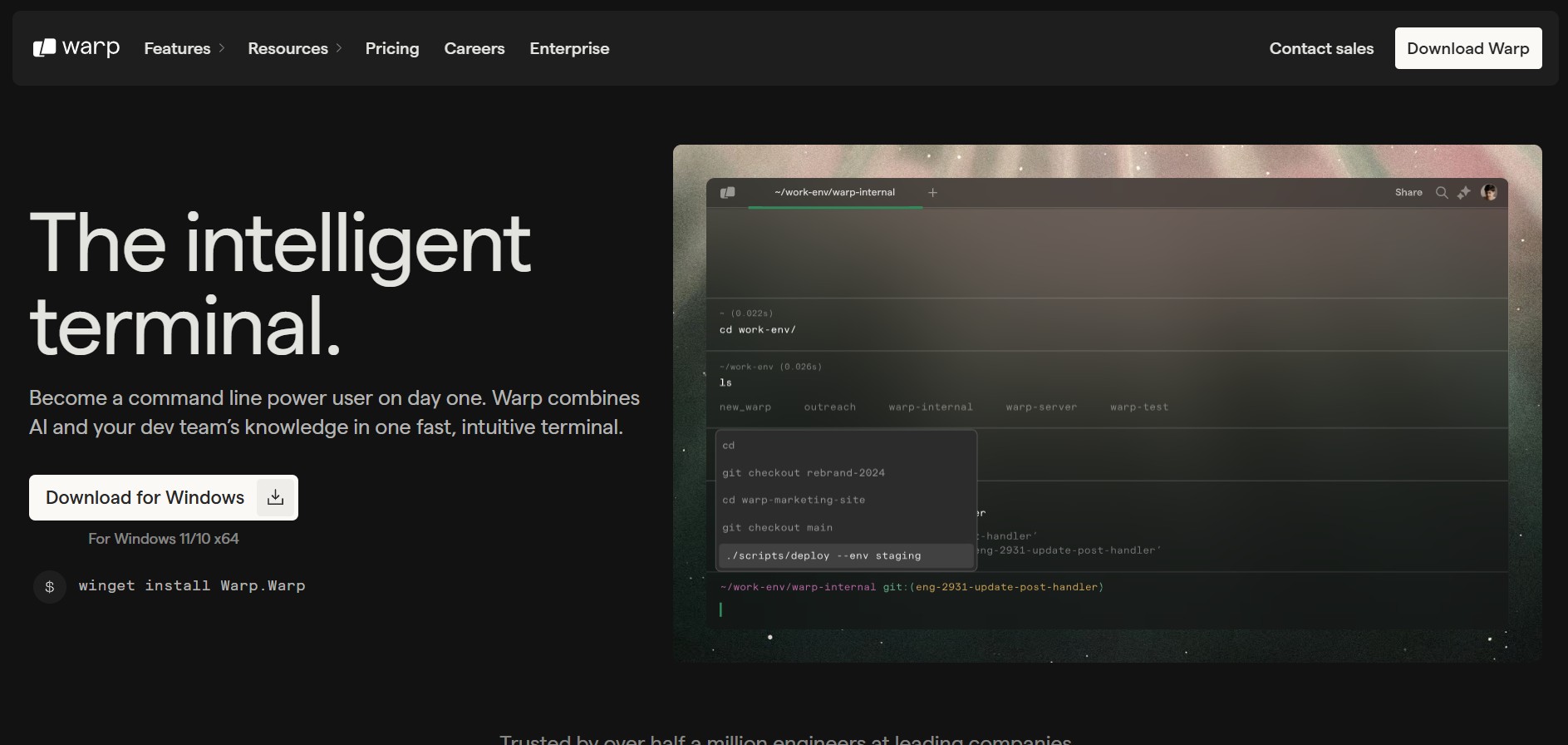Click the cd work-env/ command block
1568x745 pixels.
pos(1107,323)
